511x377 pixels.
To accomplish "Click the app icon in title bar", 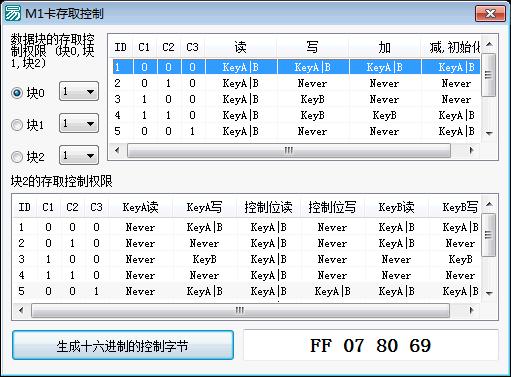I will coord(12,13).
